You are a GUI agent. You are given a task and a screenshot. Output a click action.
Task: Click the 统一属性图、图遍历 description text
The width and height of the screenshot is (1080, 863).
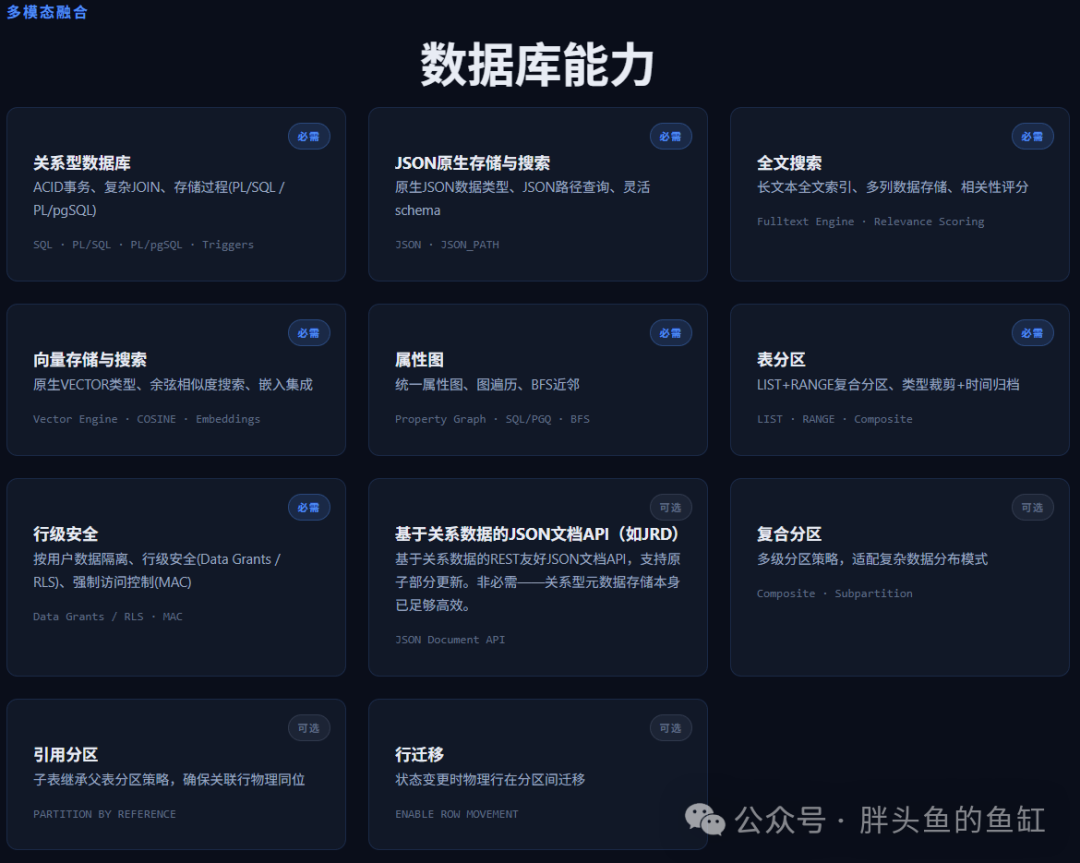pos(487,384)
